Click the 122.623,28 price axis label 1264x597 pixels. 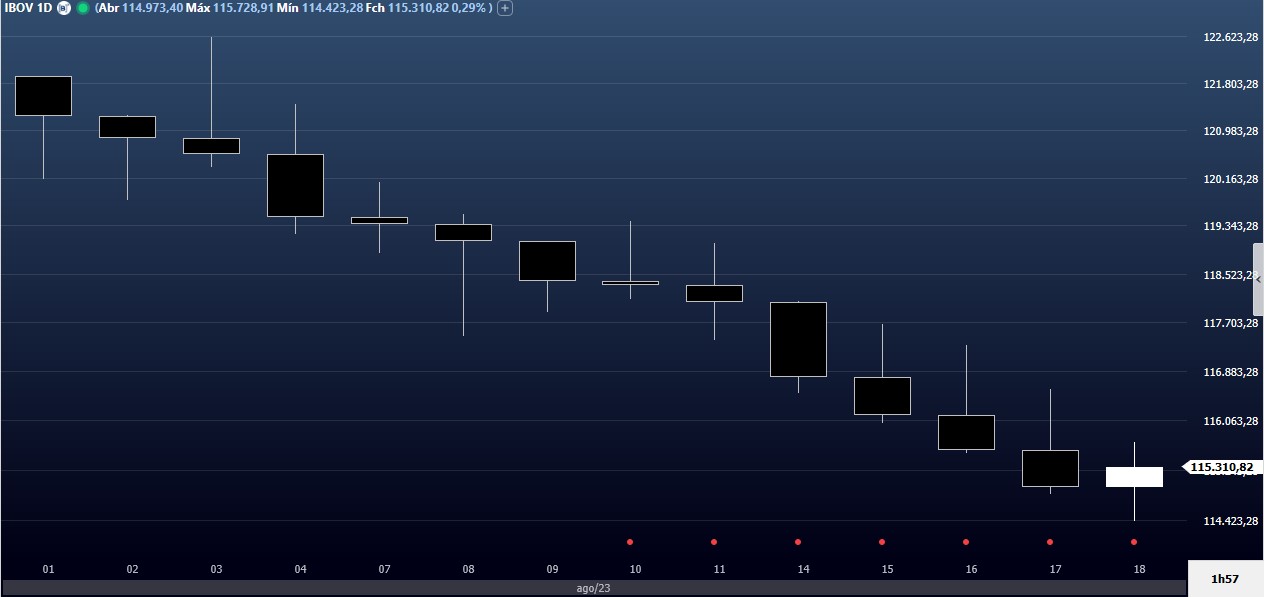click(1229, 38)
